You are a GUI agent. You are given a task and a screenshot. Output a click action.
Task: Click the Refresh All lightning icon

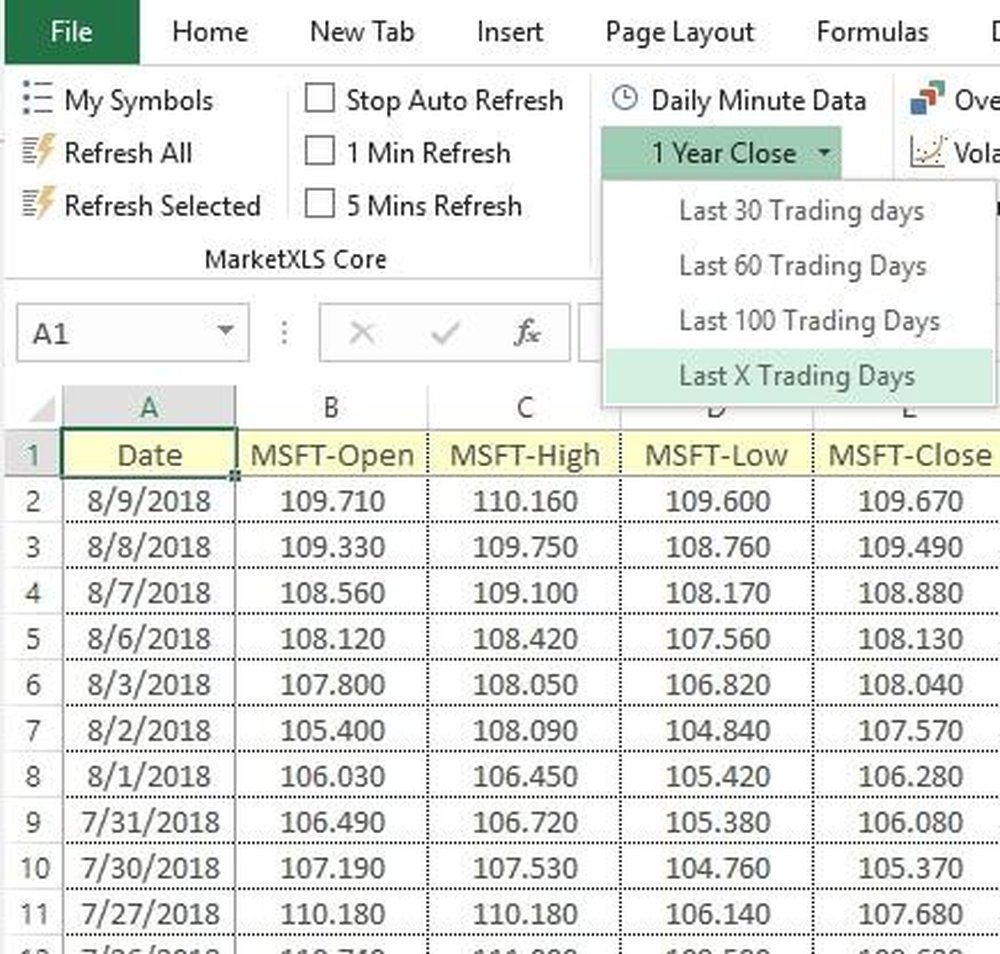(38, 151)
